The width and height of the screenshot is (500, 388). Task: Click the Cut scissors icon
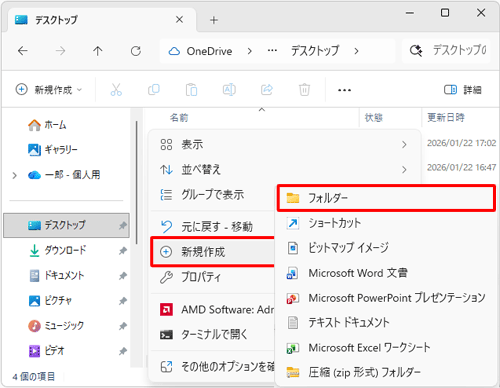click(116, 90)
